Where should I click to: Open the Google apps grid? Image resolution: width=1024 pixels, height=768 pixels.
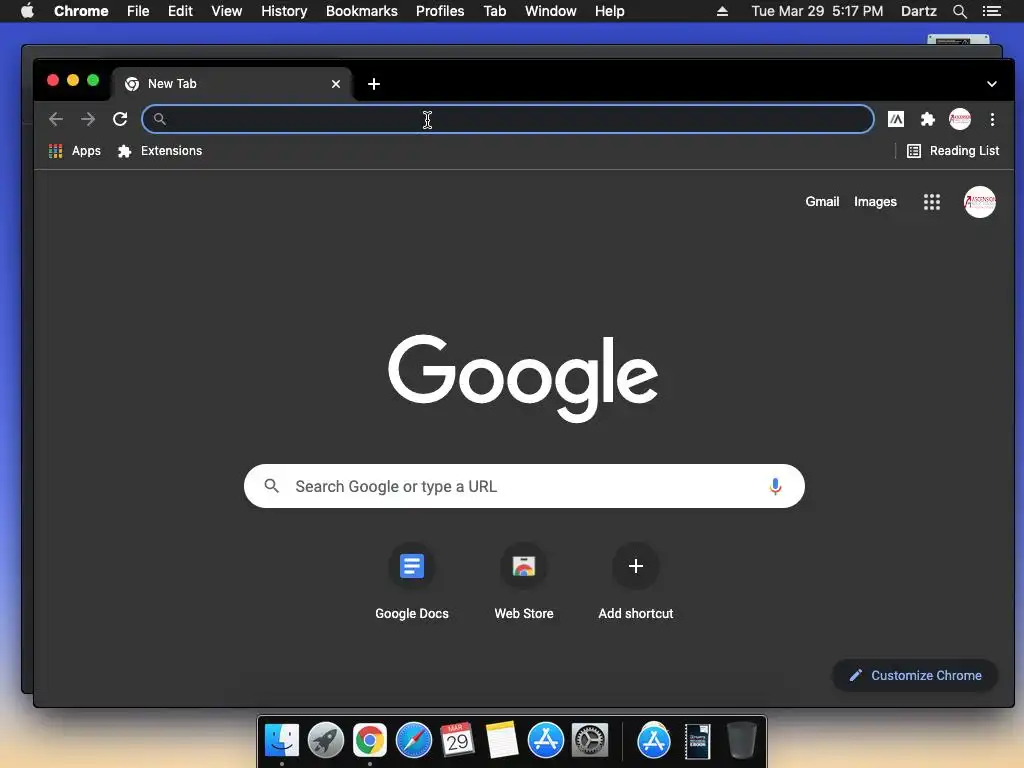931,202
